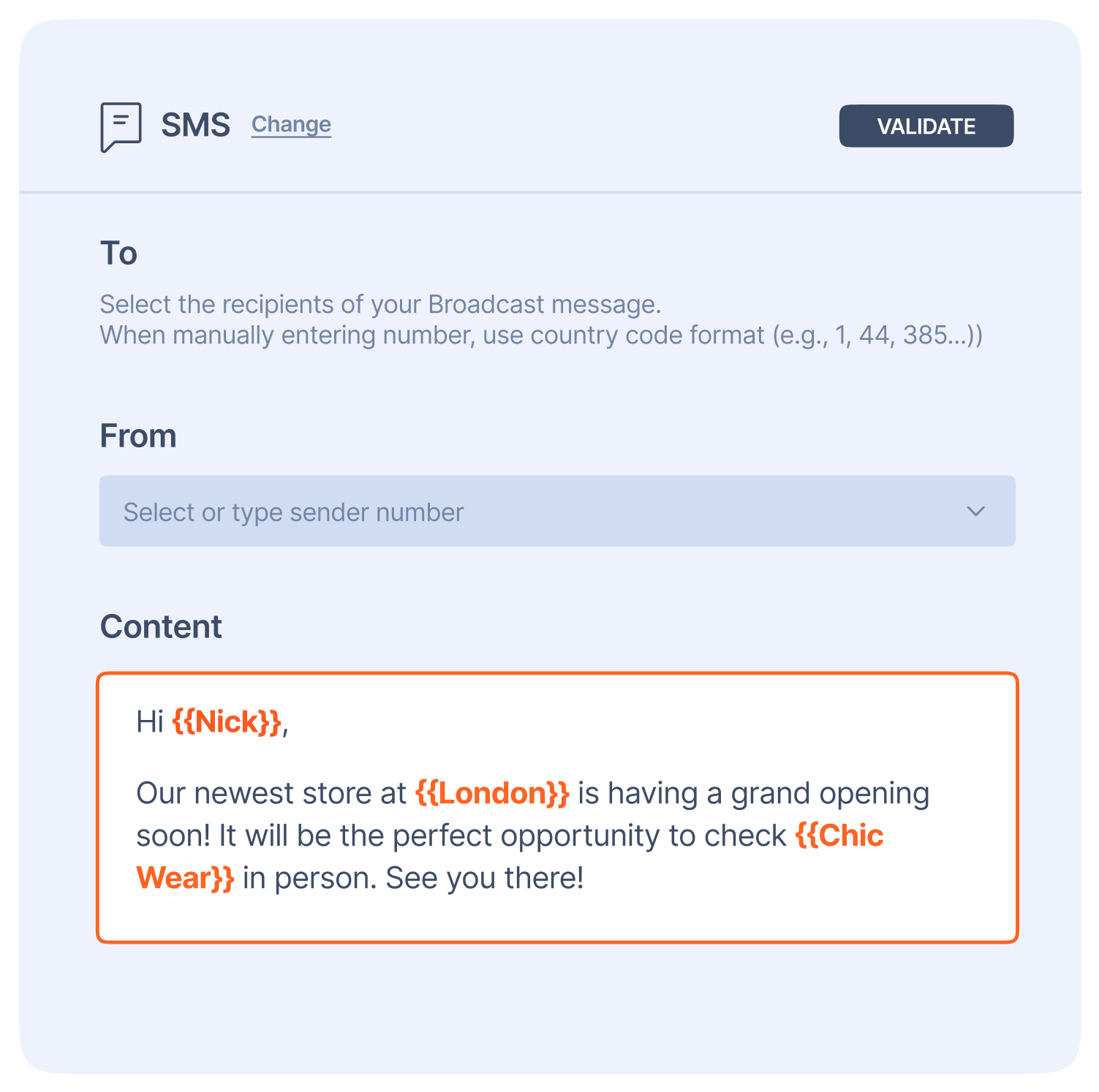Image resolution: width=1099 pixels, height=1092 pixels.
Task: Click the Broadcast message recipients instruction line
Action: coord(380,304)
